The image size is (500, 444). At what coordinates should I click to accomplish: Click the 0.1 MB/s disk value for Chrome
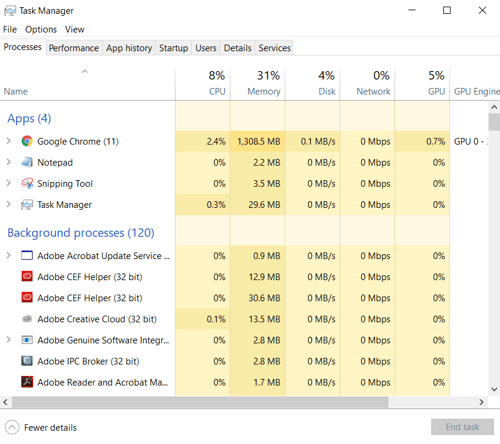[318, 141]
